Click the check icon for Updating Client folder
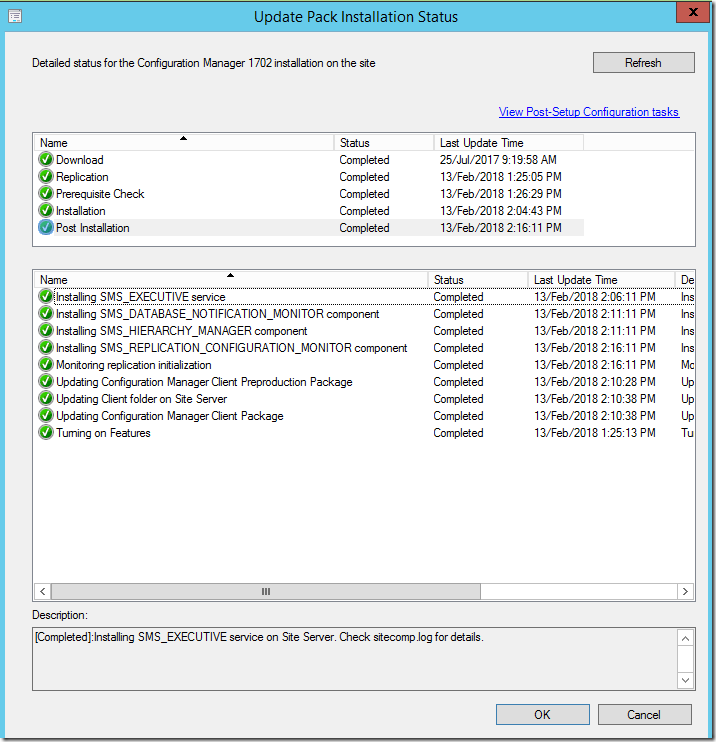 (x=45, y=399)
